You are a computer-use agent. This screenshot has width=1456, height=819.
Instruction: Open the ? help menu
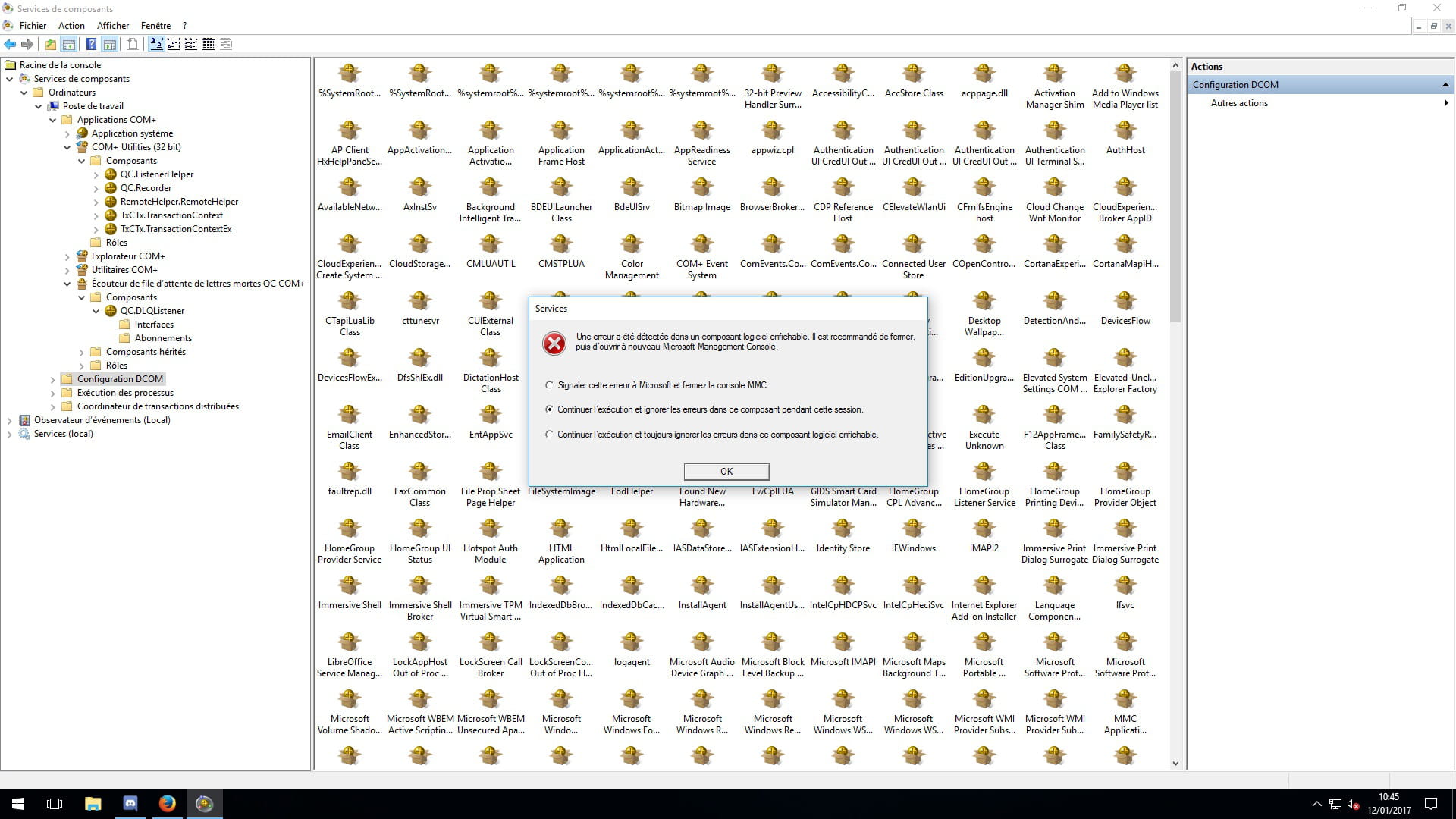click(x=184, y=25)
